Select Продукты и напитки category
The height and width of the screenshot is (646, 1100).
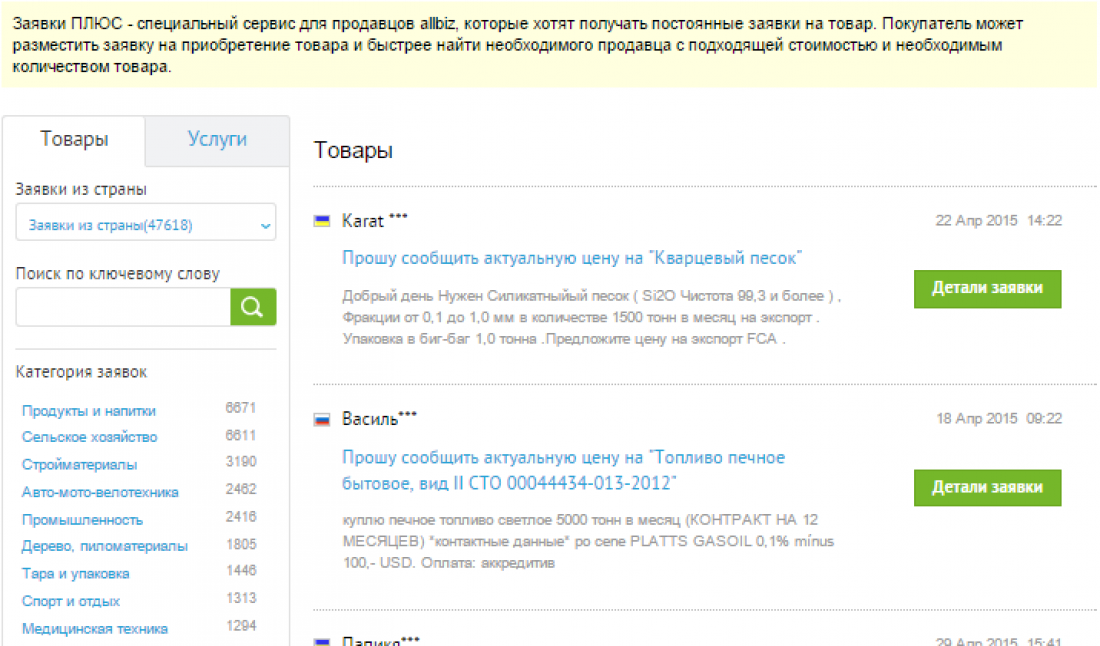point(89,411)
